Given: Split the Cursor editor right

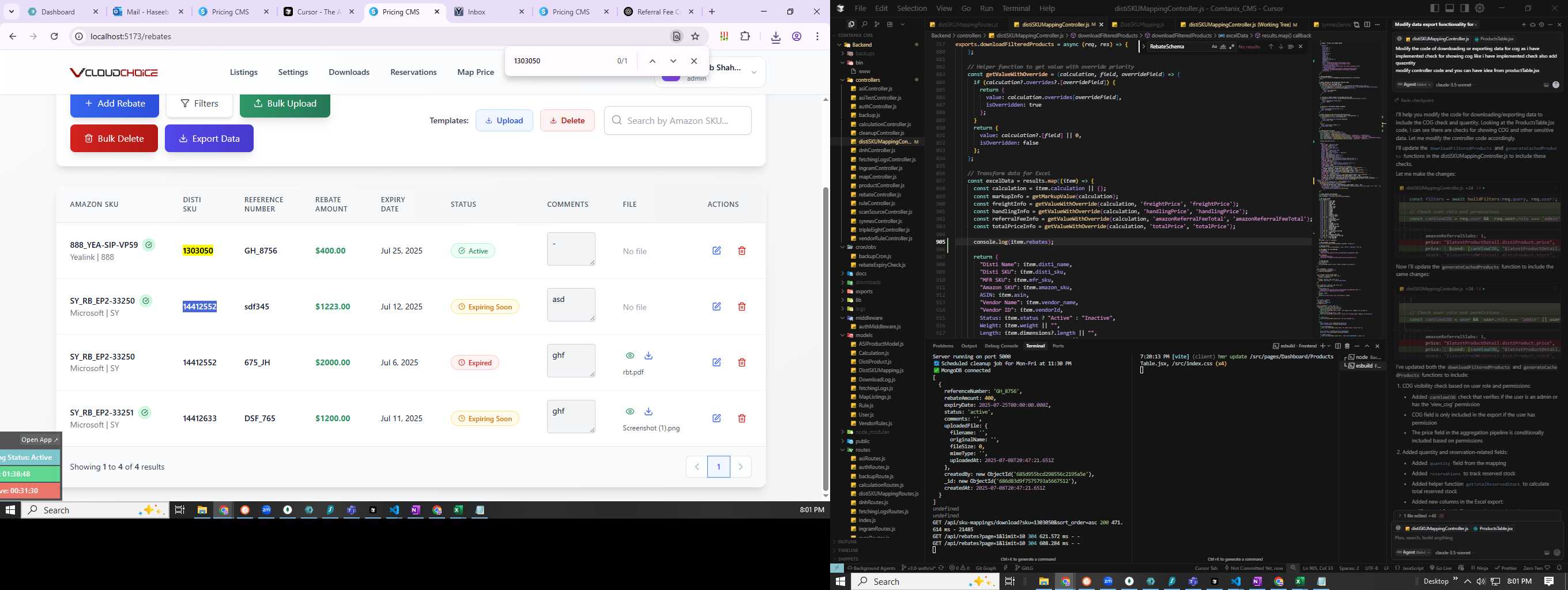Looking at the screenshot, I should click(x=1367, y=25).
